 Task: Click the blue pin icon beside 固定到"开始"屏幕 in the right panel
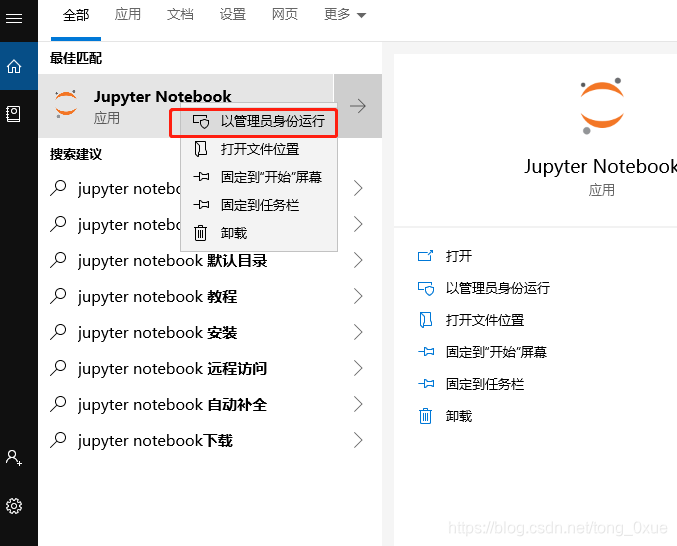click(x=426, y=352)
